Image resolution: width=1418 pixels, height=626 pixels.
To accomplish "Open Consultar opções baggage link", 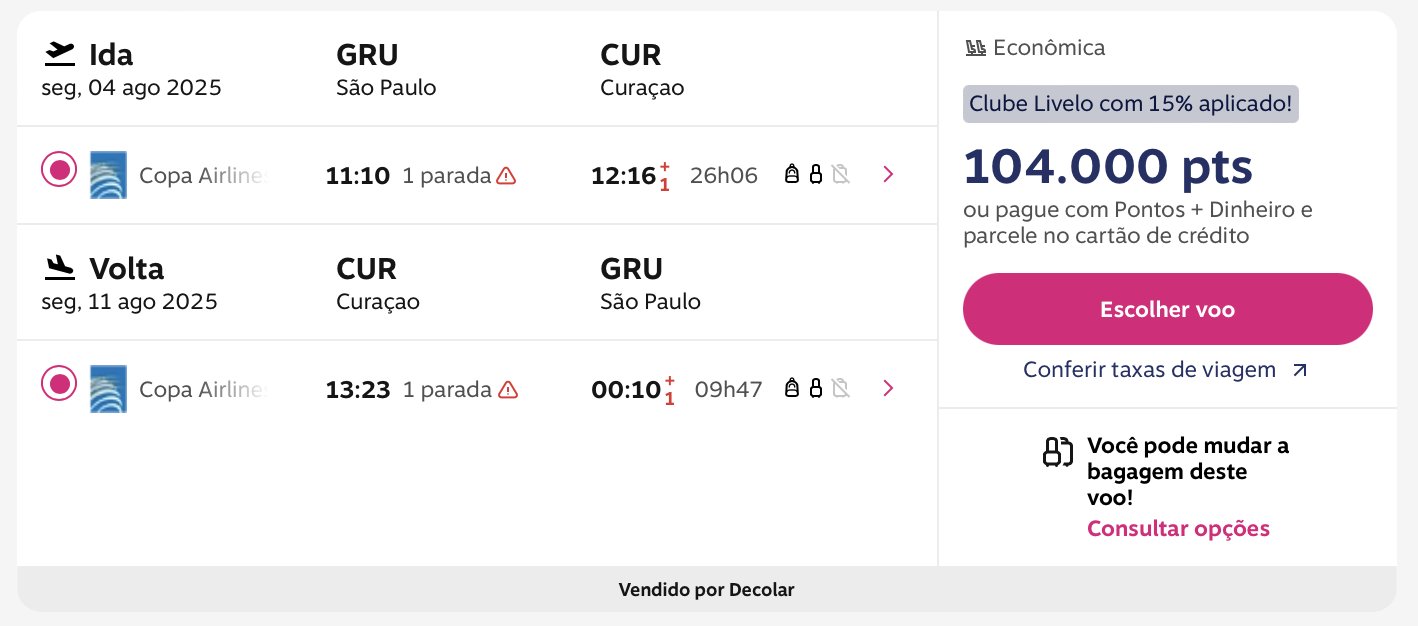I will coord(1178,528).
